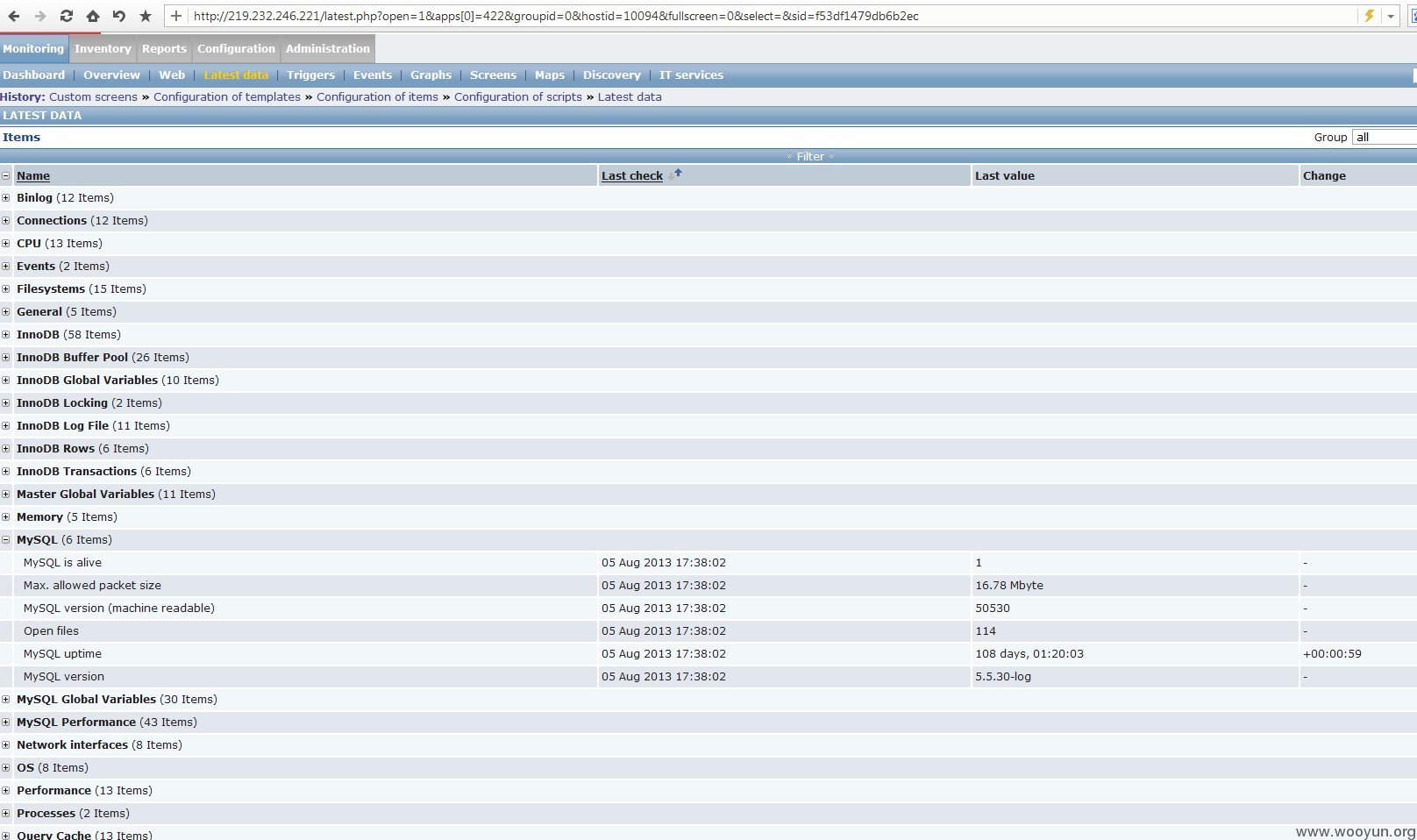Open the Events submenu item
Screen dimensions: 1417x840
point(373,75)
